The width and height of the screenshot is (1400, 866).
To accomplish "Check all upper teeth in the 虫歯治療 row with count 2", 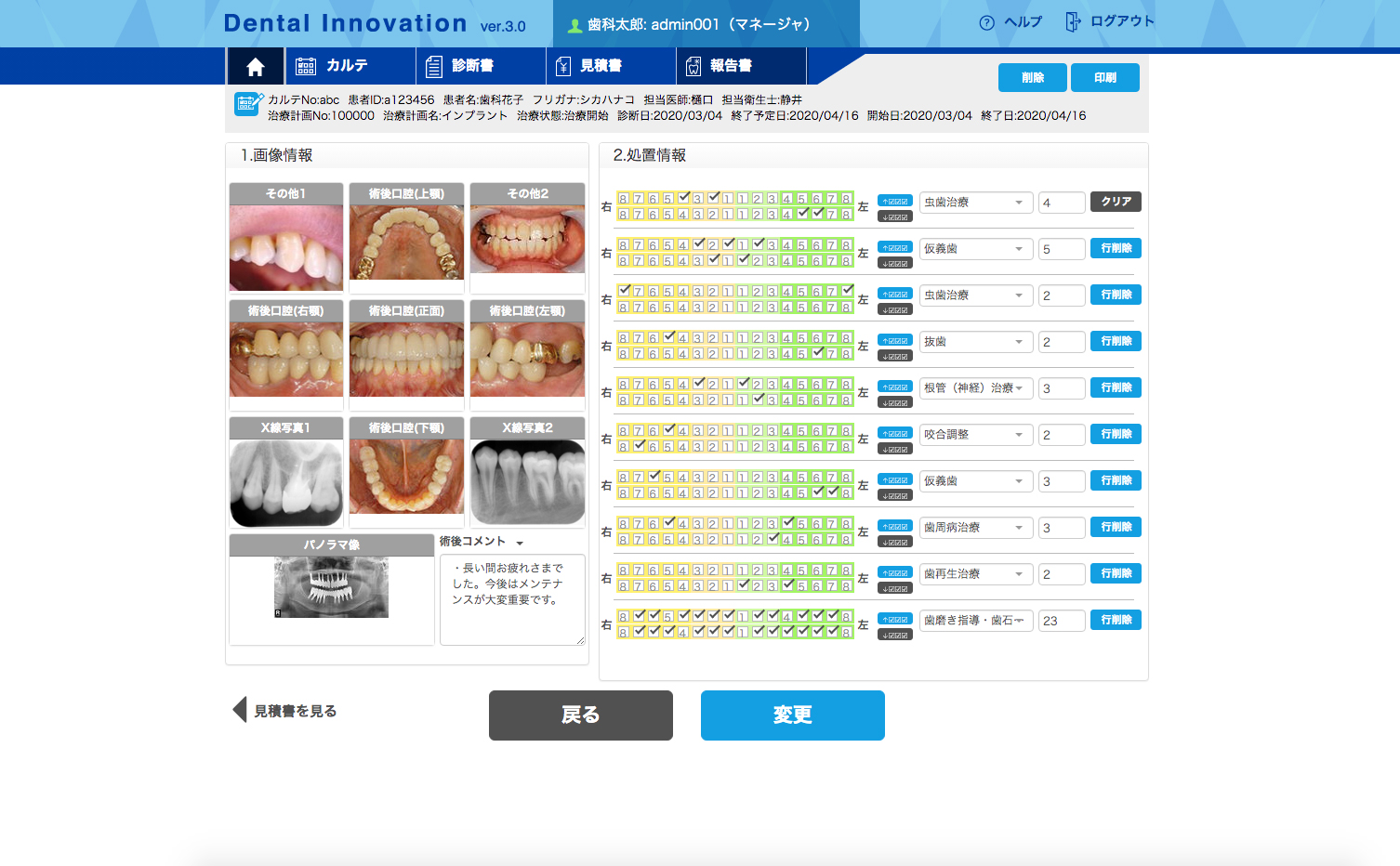I will coord(895,294).
